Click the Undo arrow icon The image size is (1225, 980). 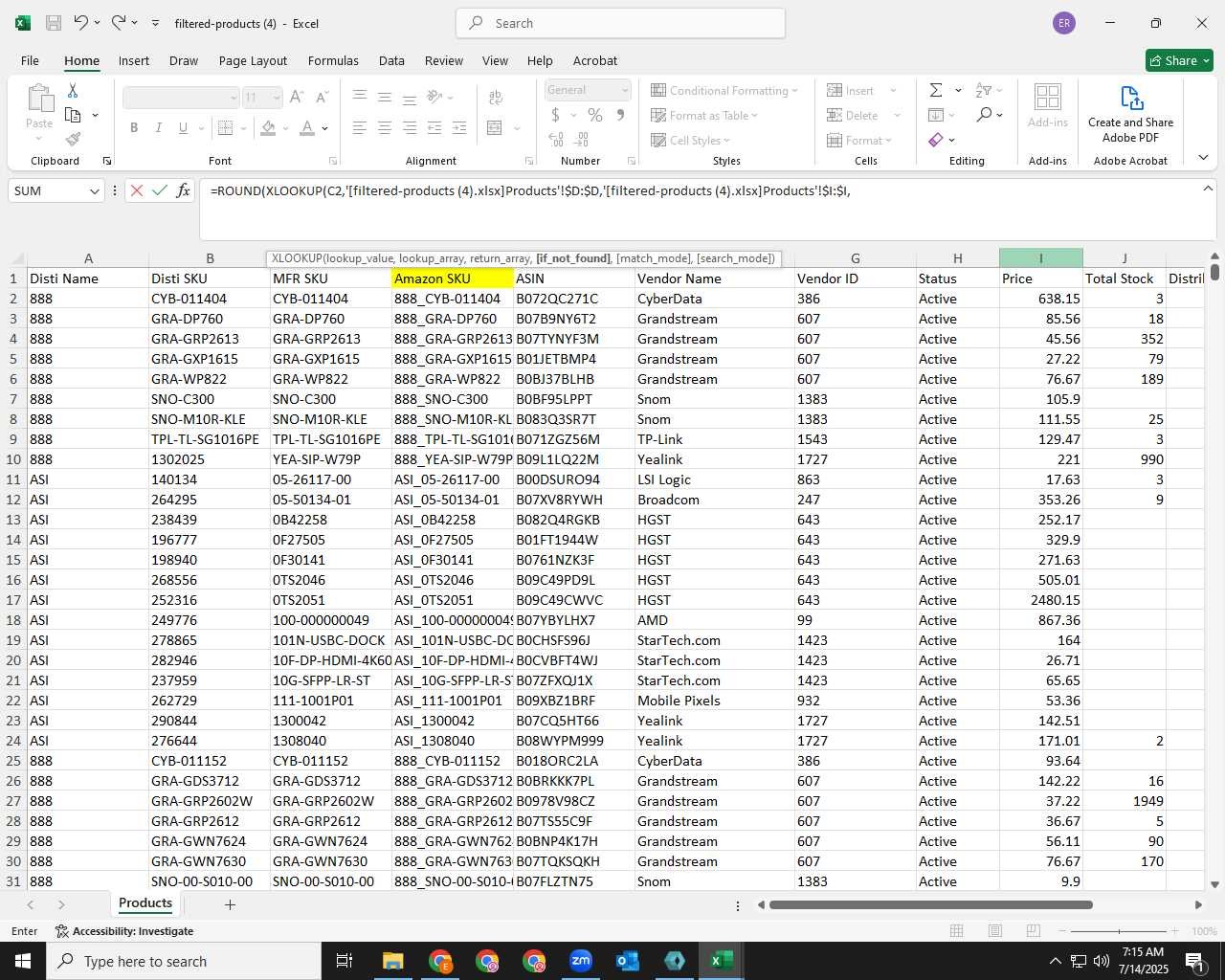click(81, 23)
